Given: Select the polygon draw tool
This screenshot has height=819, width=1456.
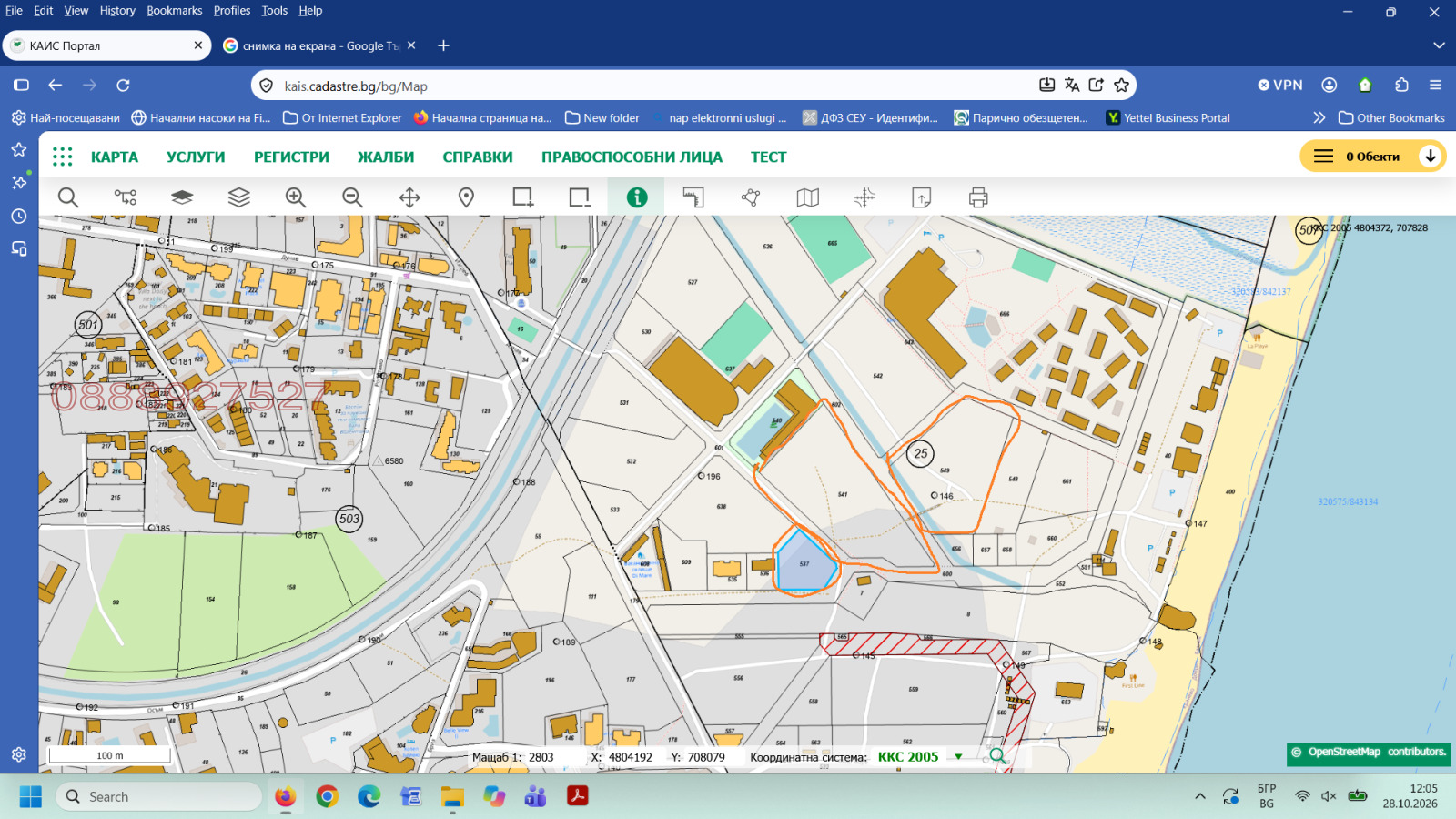Looking at the screenshot, I should point(751,197).
